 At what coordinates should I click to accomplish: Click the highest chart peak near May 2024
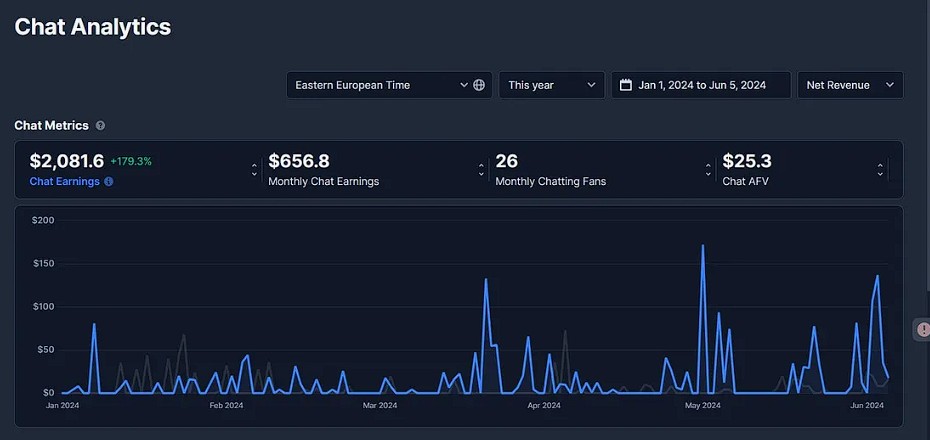[703, 246]
